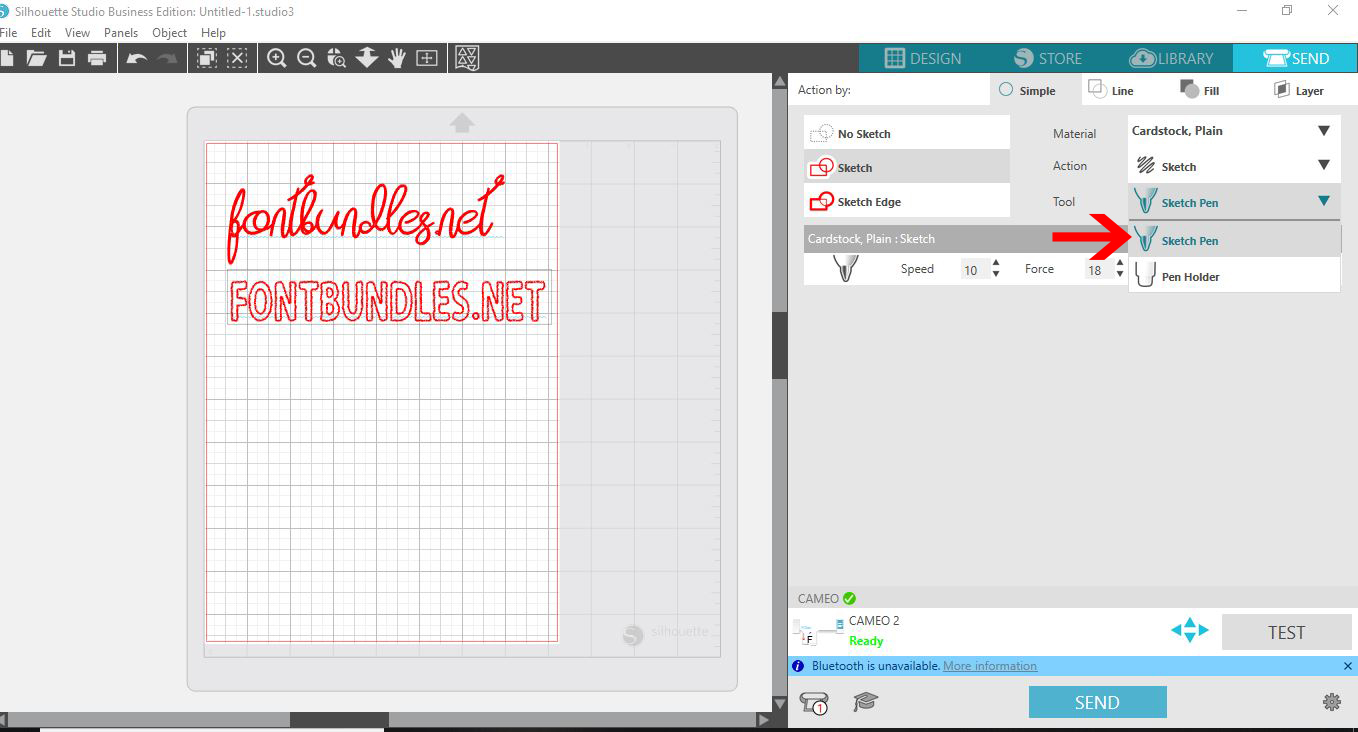This screenshot has height=732, width=1358.
Task: Undo the last action
Action: (x=137, y=58)
